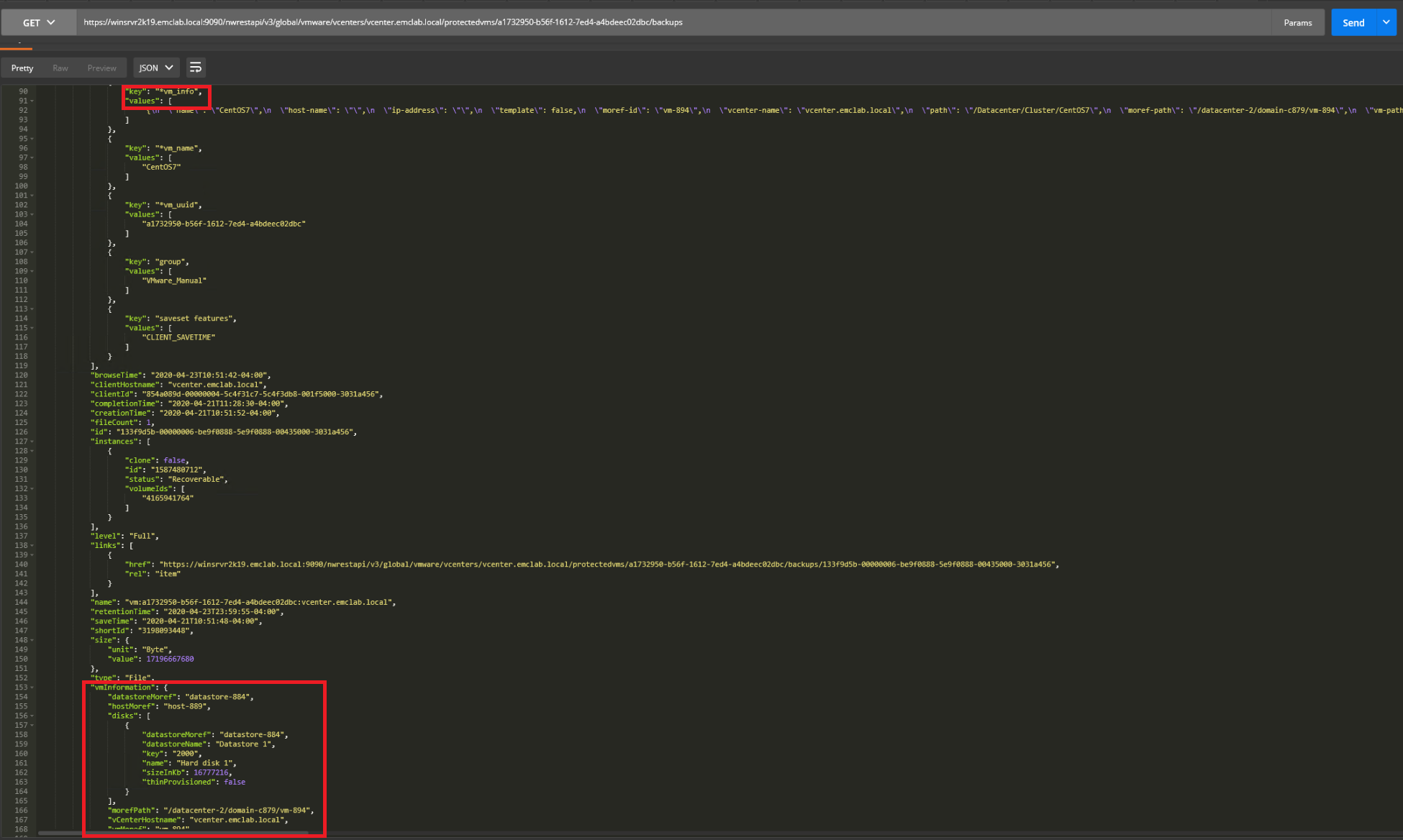
Task: Toggle the wrap lines icon
Action: 195,68
